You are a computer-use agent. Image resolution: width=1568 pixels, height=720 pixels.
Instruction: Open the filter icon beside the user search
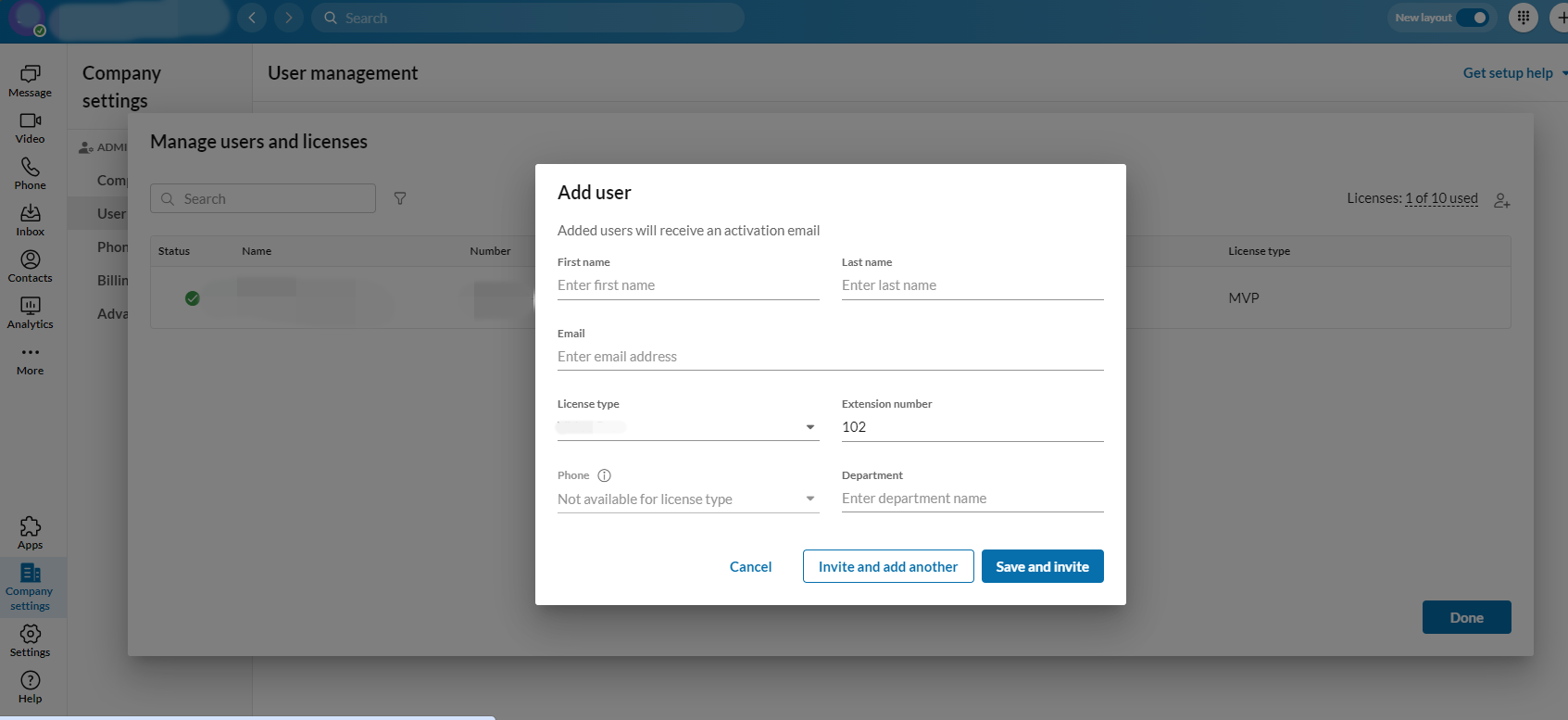coord(400,197)
